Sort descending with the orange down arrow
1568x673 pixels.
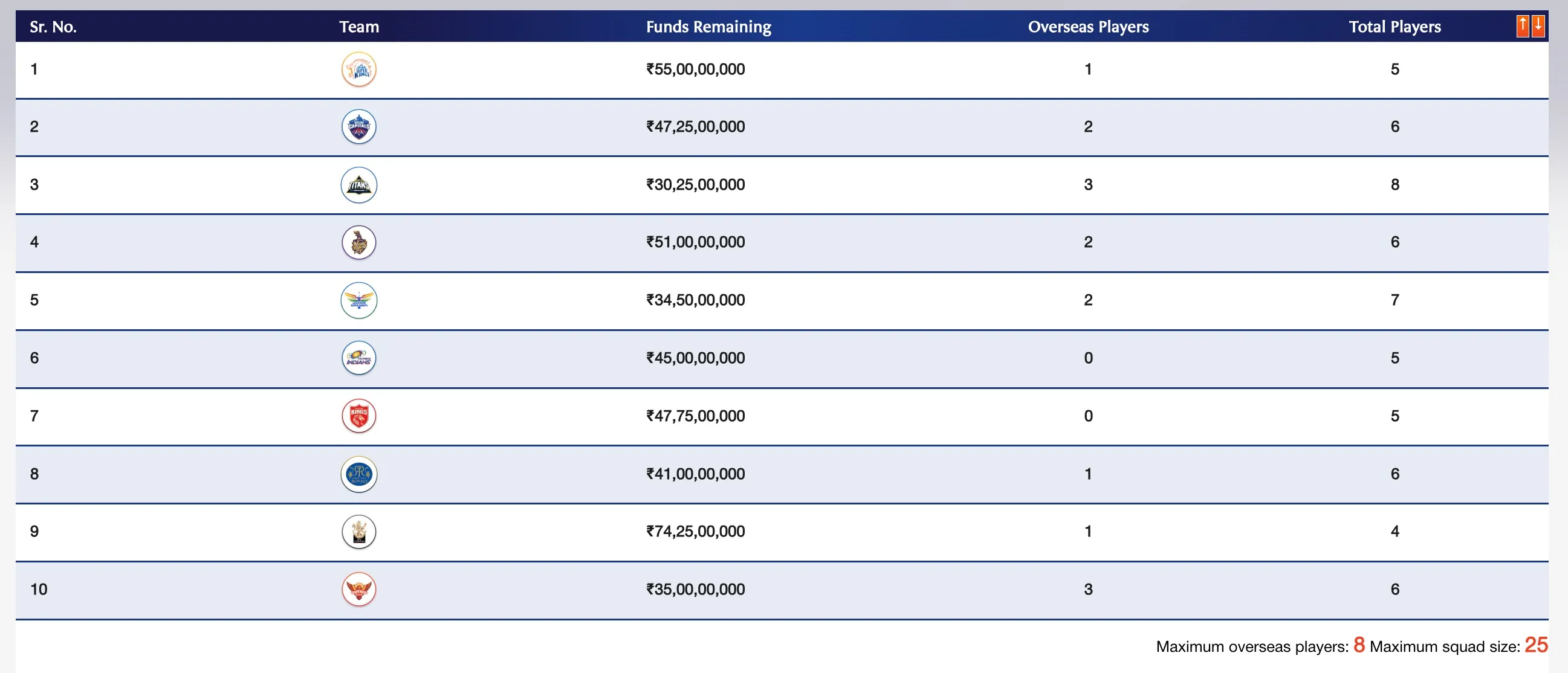click(1538, 26)
